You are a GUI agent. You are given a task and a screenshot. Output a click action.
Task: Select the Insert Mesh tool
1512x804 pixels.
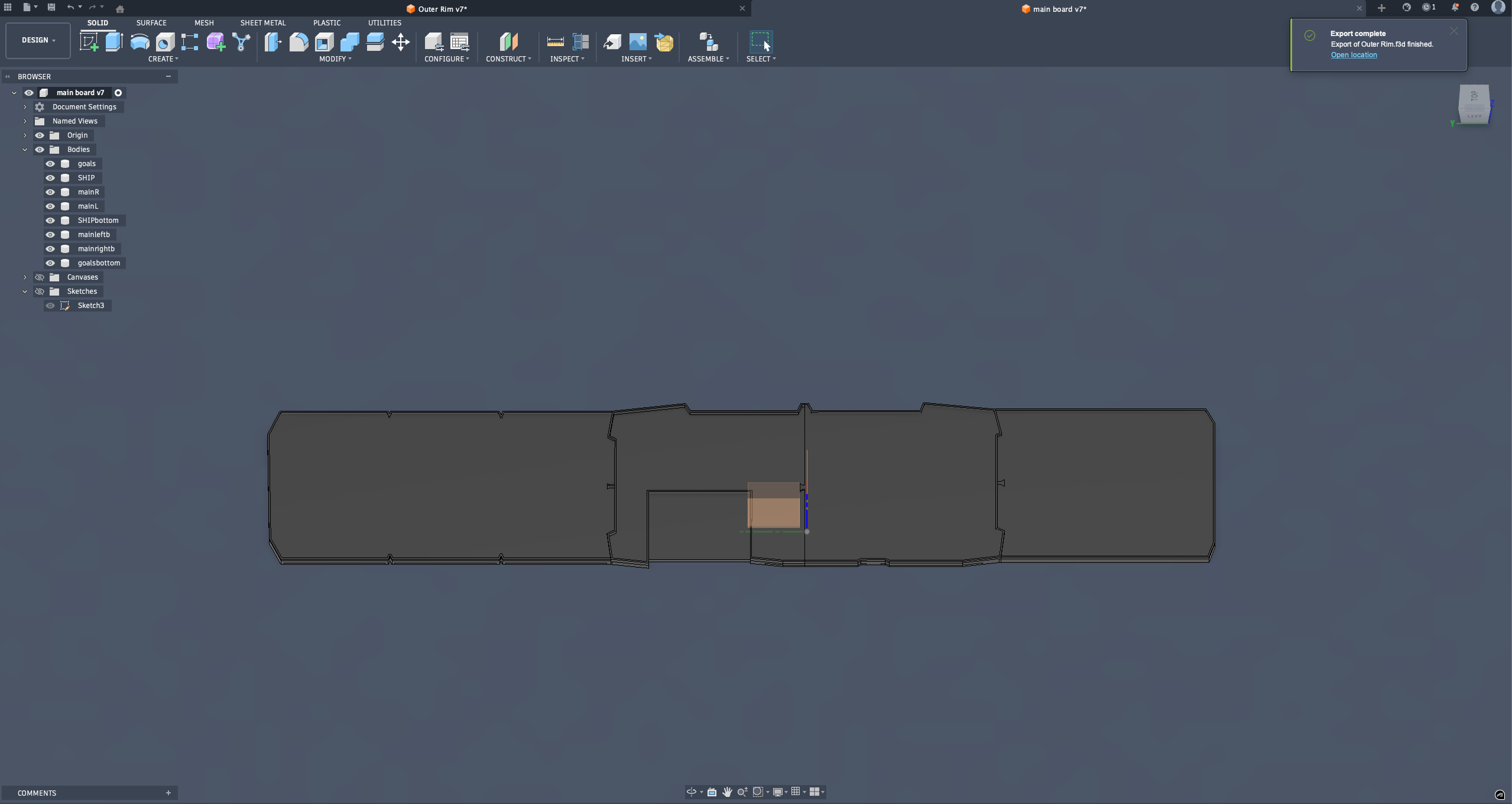[664, 42]
